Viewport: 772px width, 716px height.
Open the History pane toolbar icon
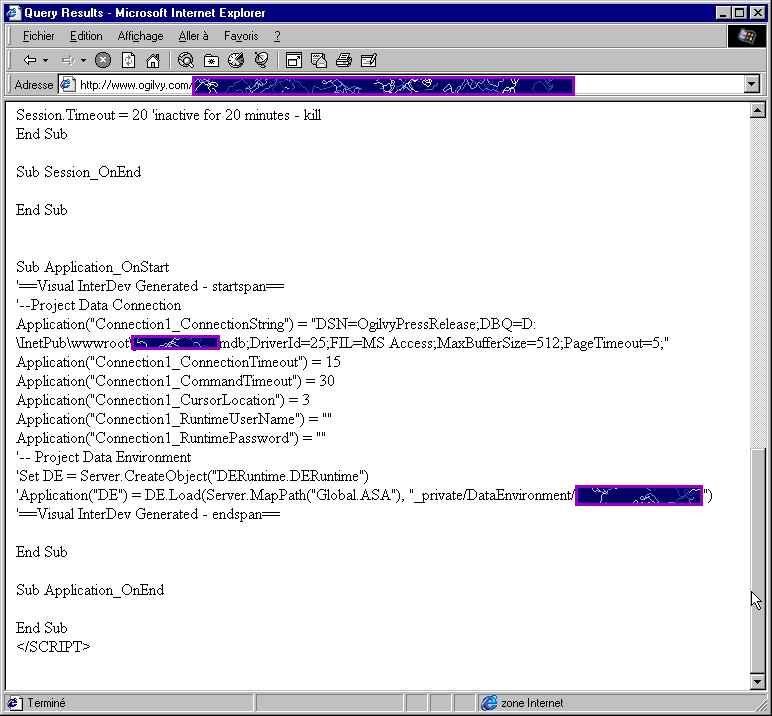tap(236, 60)
